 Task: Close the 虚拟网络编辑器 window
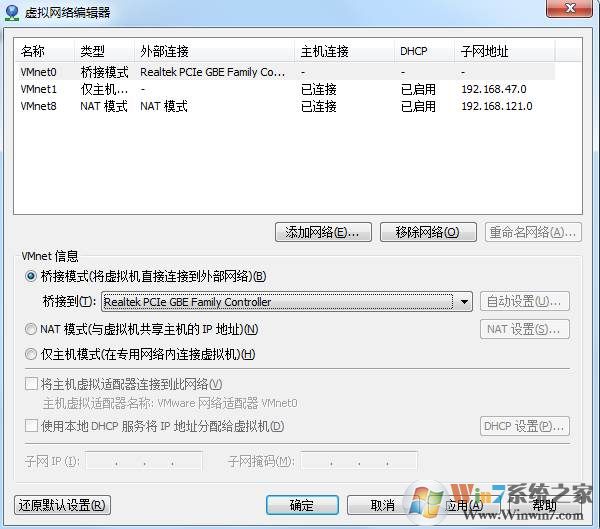click(569, 8)
